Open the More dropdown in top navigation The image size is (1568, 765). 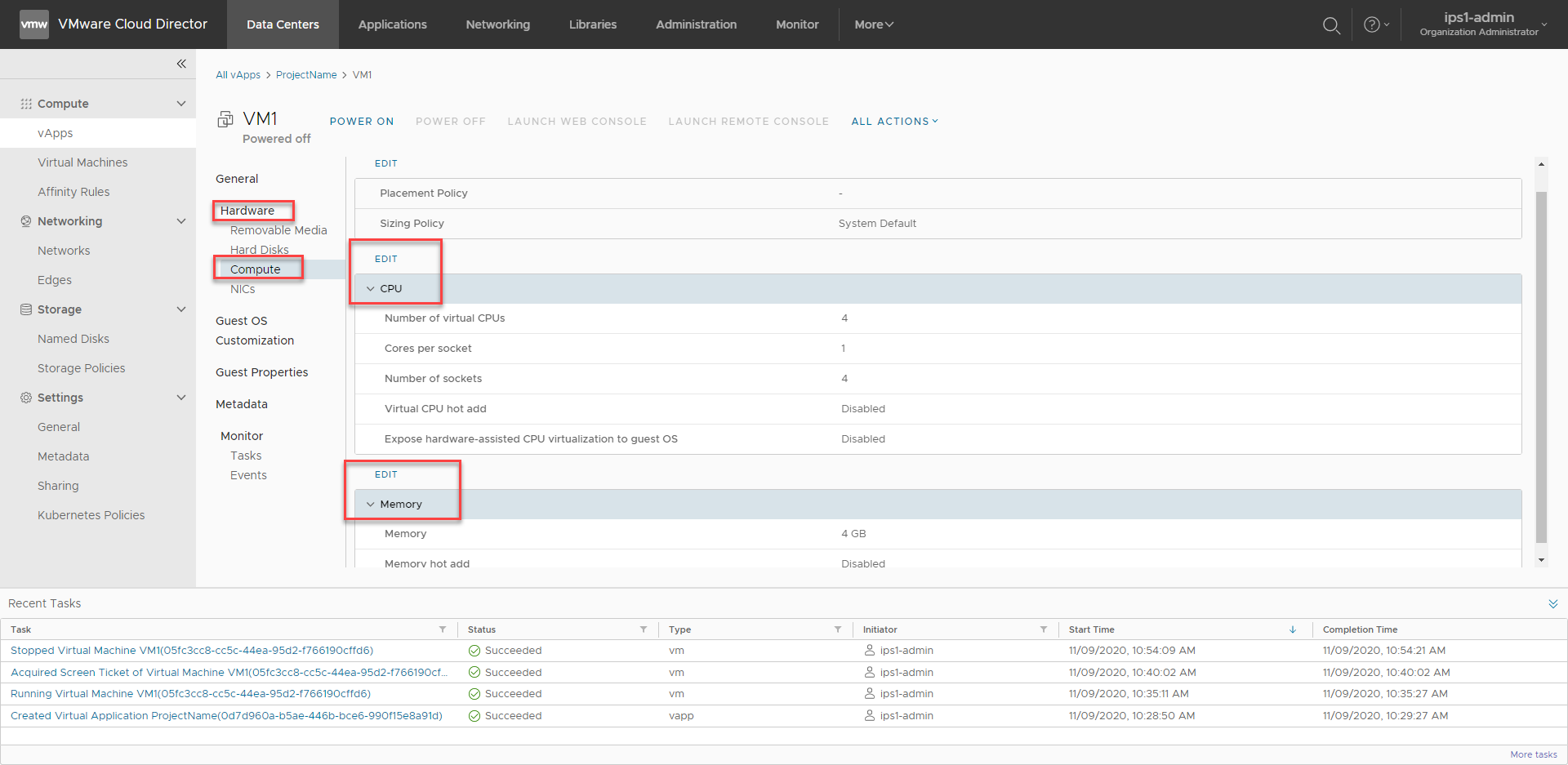click(874, 24)
